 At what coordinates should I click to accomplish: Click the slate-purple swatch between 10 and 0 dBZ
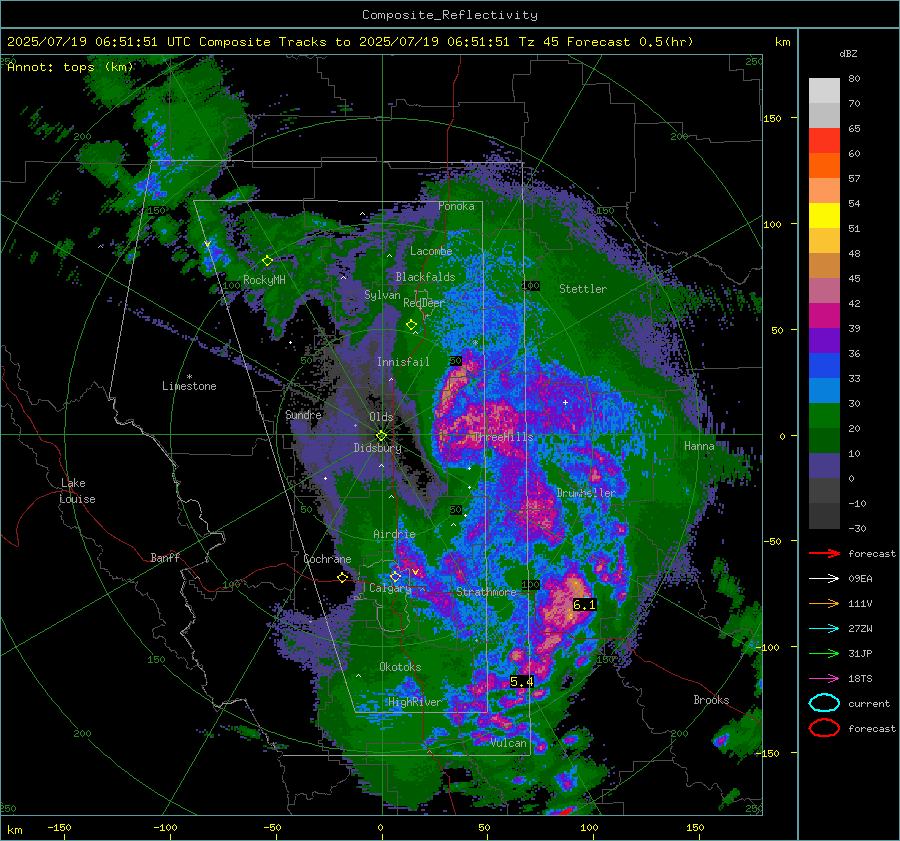(824, 466)
